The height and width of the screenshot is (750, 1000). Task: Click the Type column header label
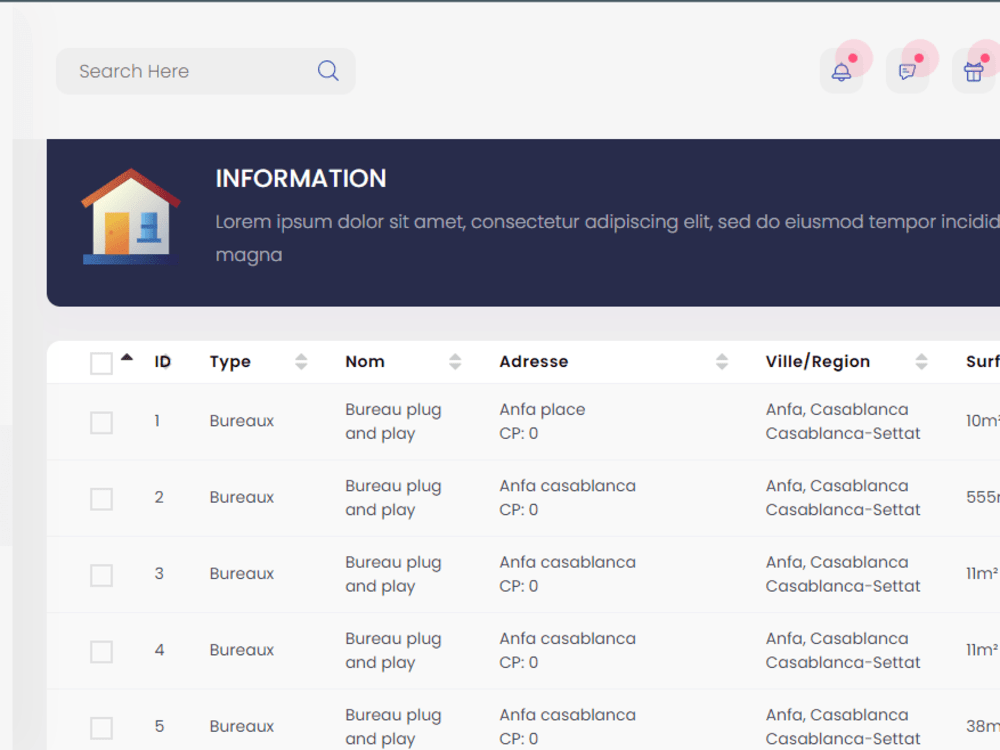point(230,362)
